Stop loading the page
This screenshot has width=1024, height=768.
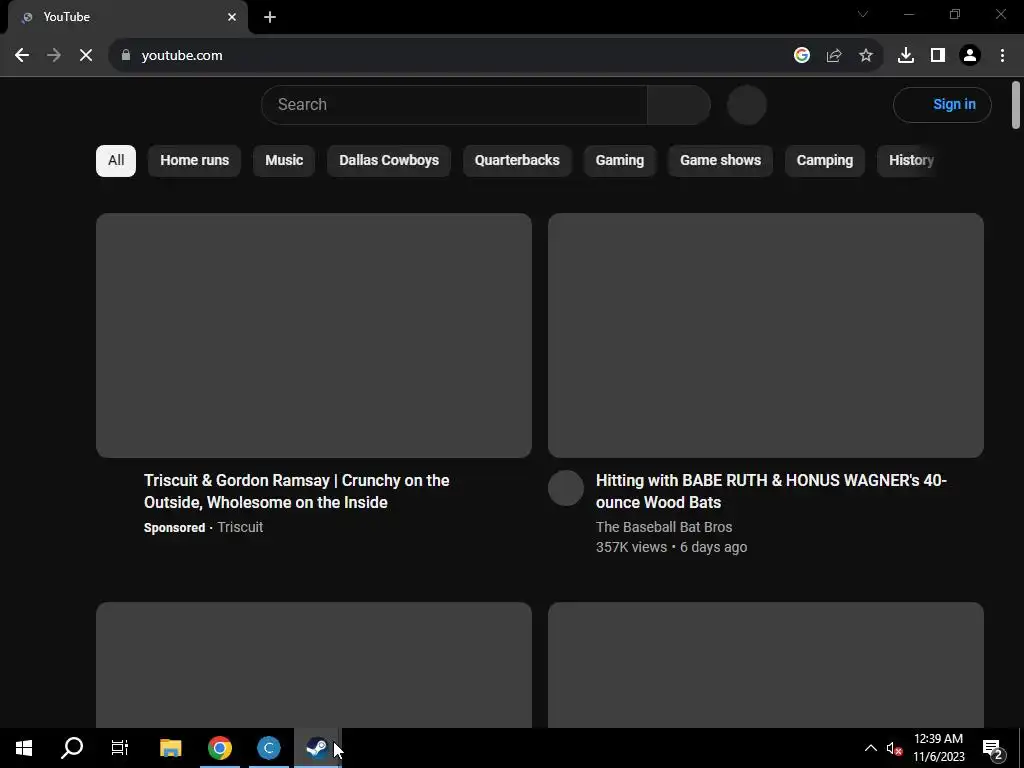86,56
